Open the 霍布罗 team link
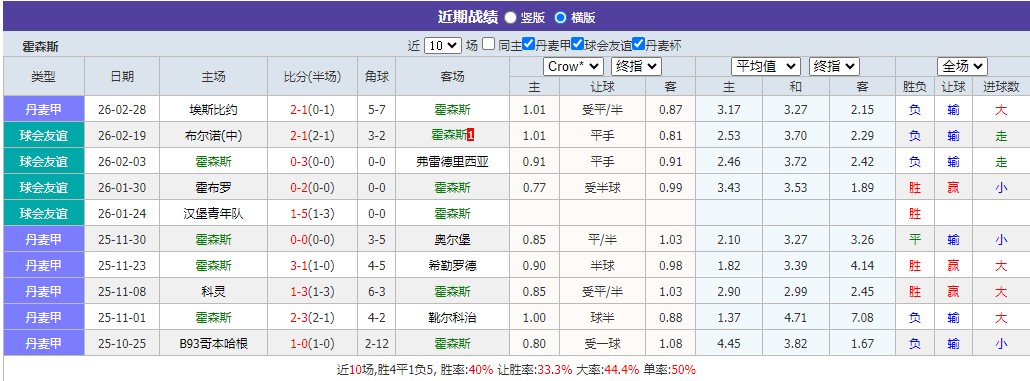Image resolution: width=1030 pixels, height=381 pixels. (x=213, y=188)
